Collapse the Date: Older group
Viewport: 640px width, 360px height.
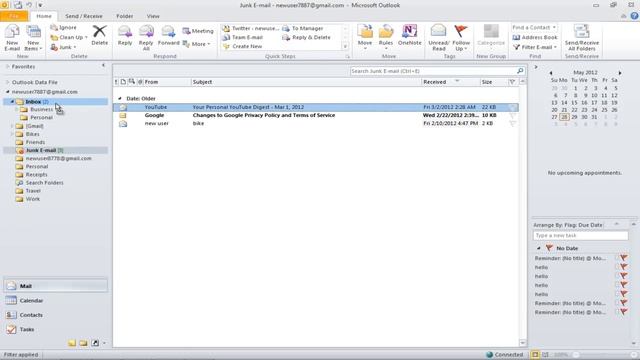tap(120, 98)
